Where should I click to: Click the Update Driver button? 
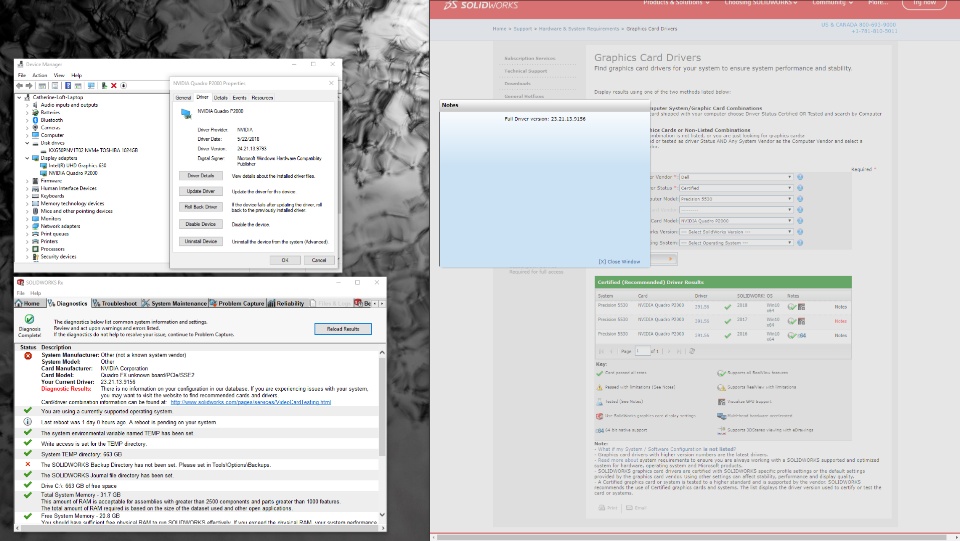click(201, 192)
